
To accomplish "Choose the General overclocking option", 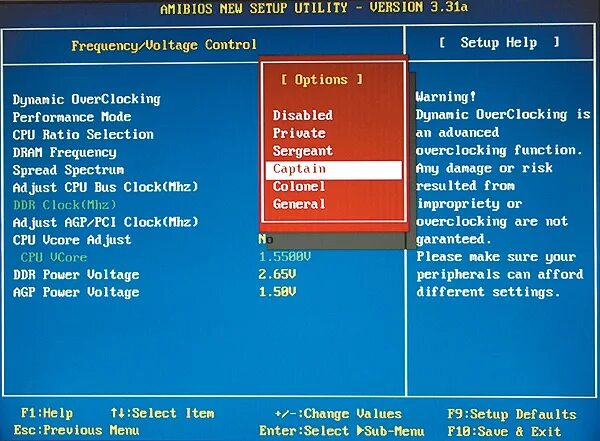I will coord(299,204).
